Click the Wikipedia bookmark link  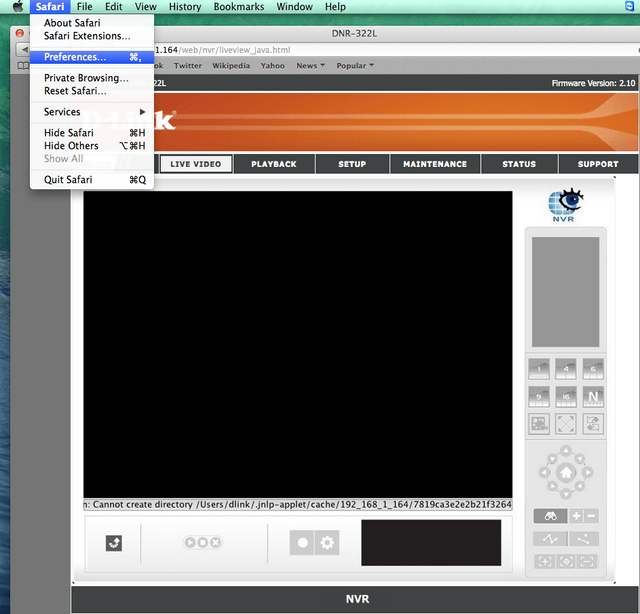click(x=231, y=66)
